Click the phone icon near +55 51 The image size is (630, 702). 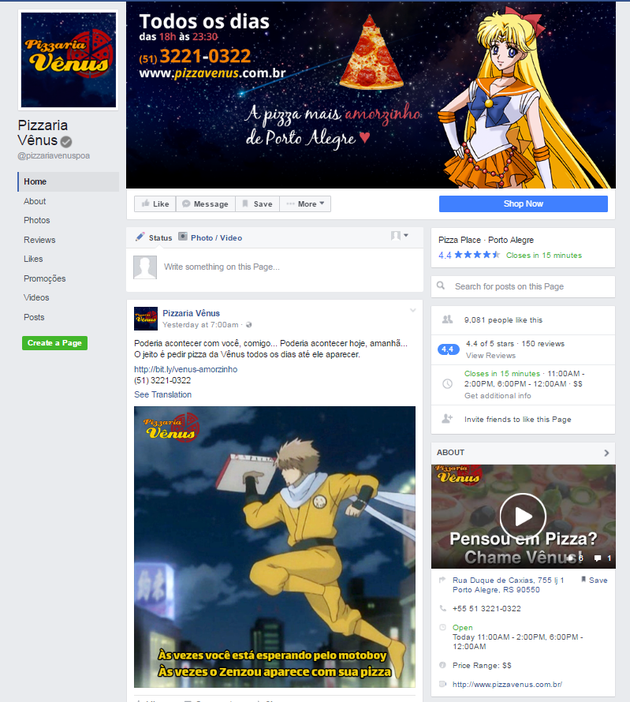point(443,608)
